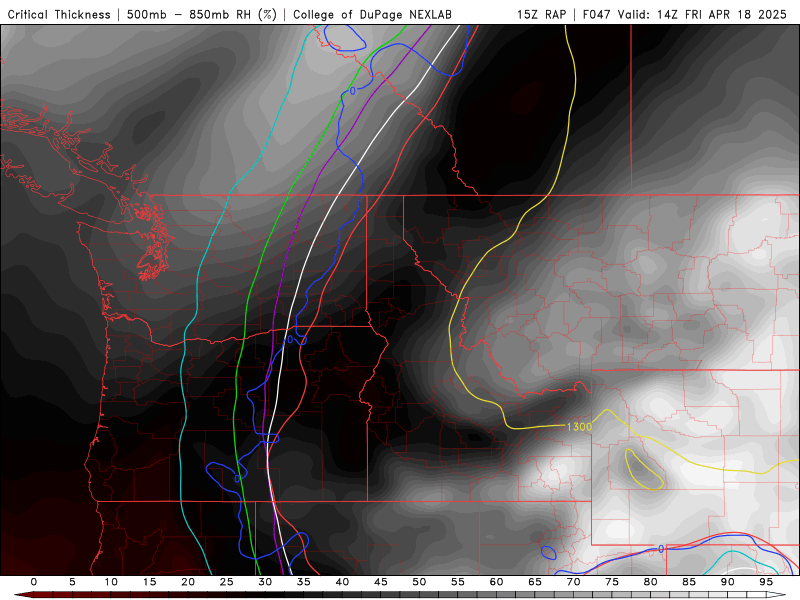
Task: Click the colorbar value "85"
Action: (689, 582)
